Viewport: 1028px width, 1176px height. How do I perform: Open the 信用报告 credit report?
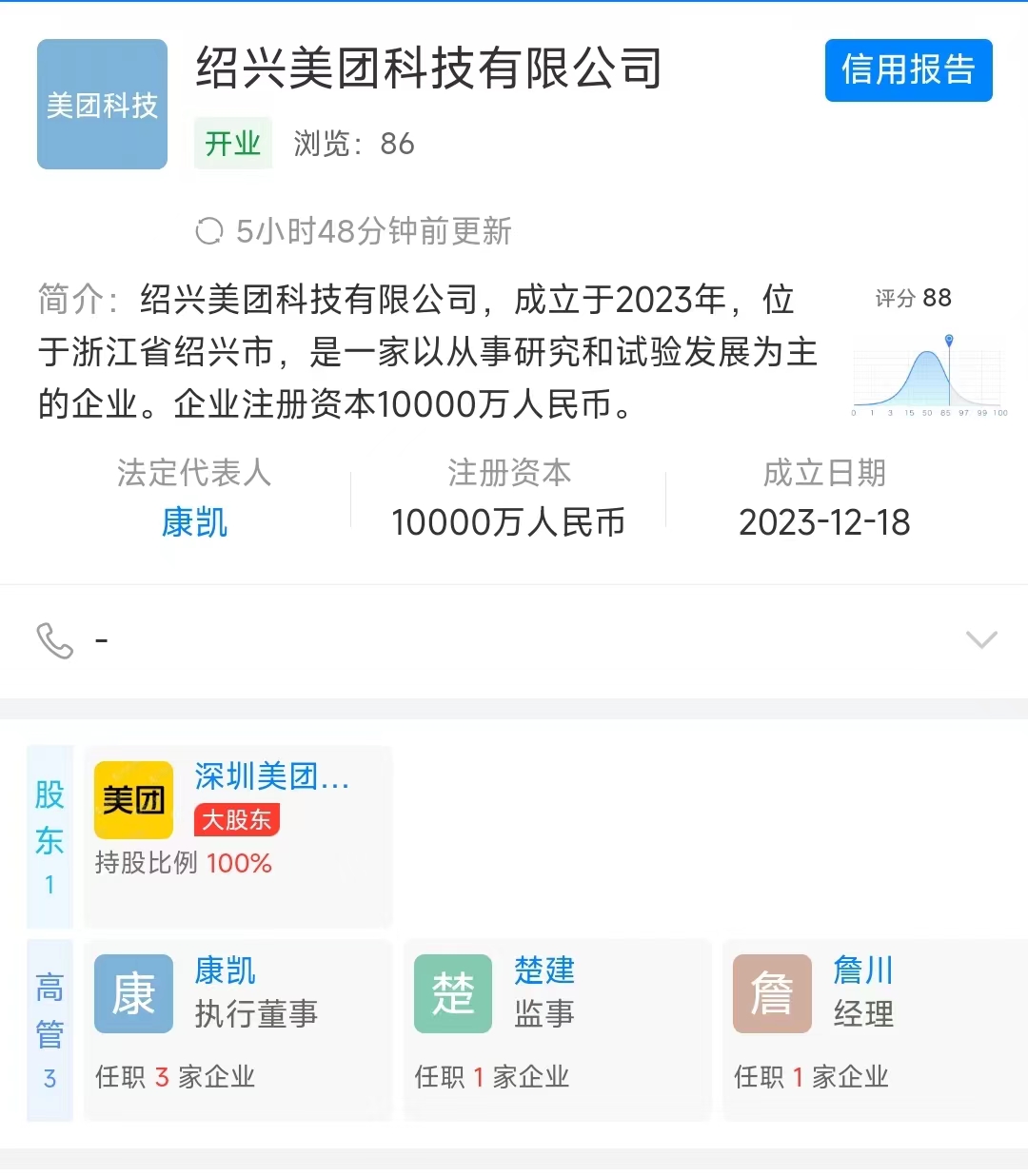click(x=908, y=70)
